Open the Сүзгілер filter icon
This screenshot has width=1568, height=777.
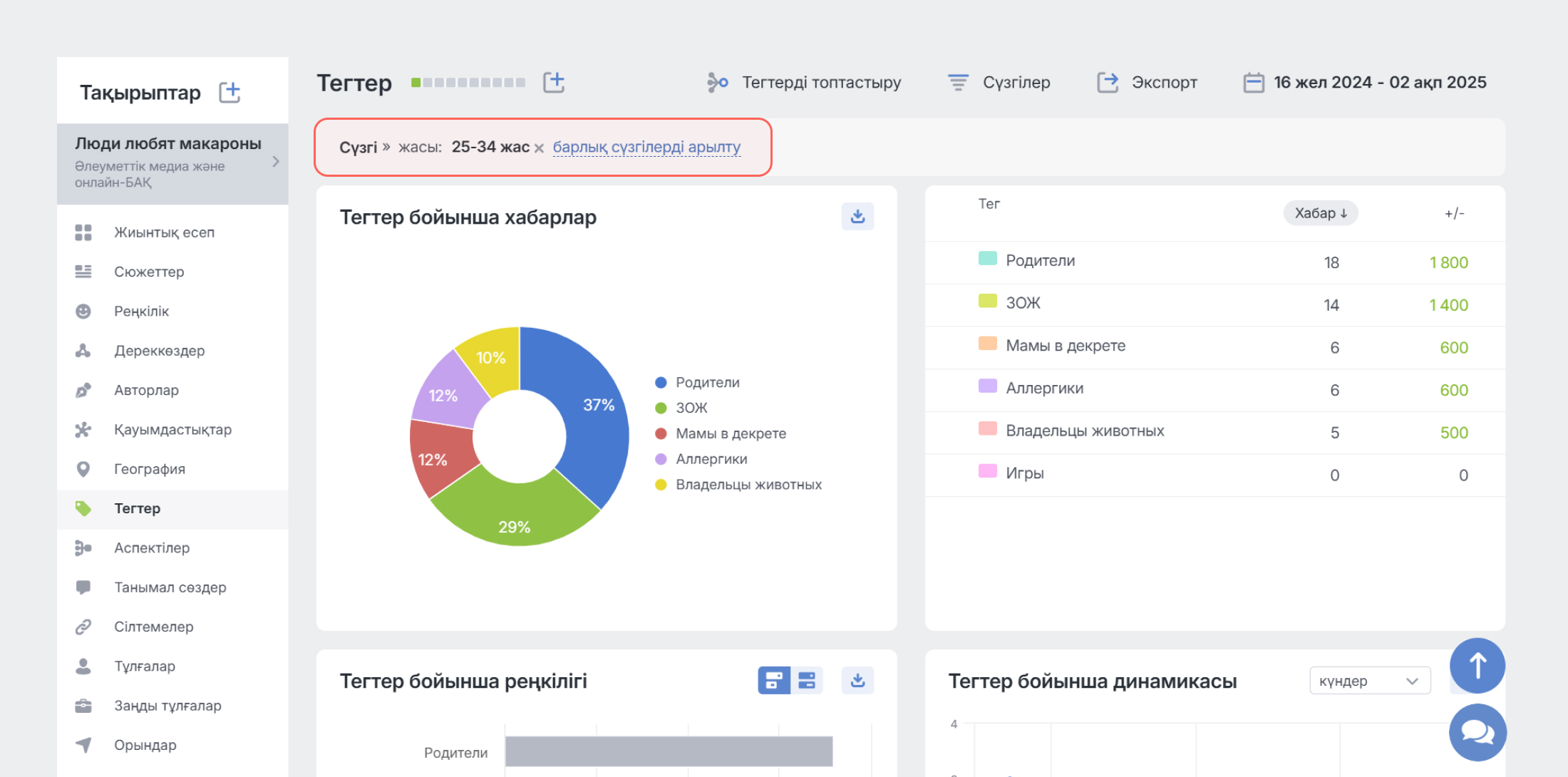[x=958, y=83]
